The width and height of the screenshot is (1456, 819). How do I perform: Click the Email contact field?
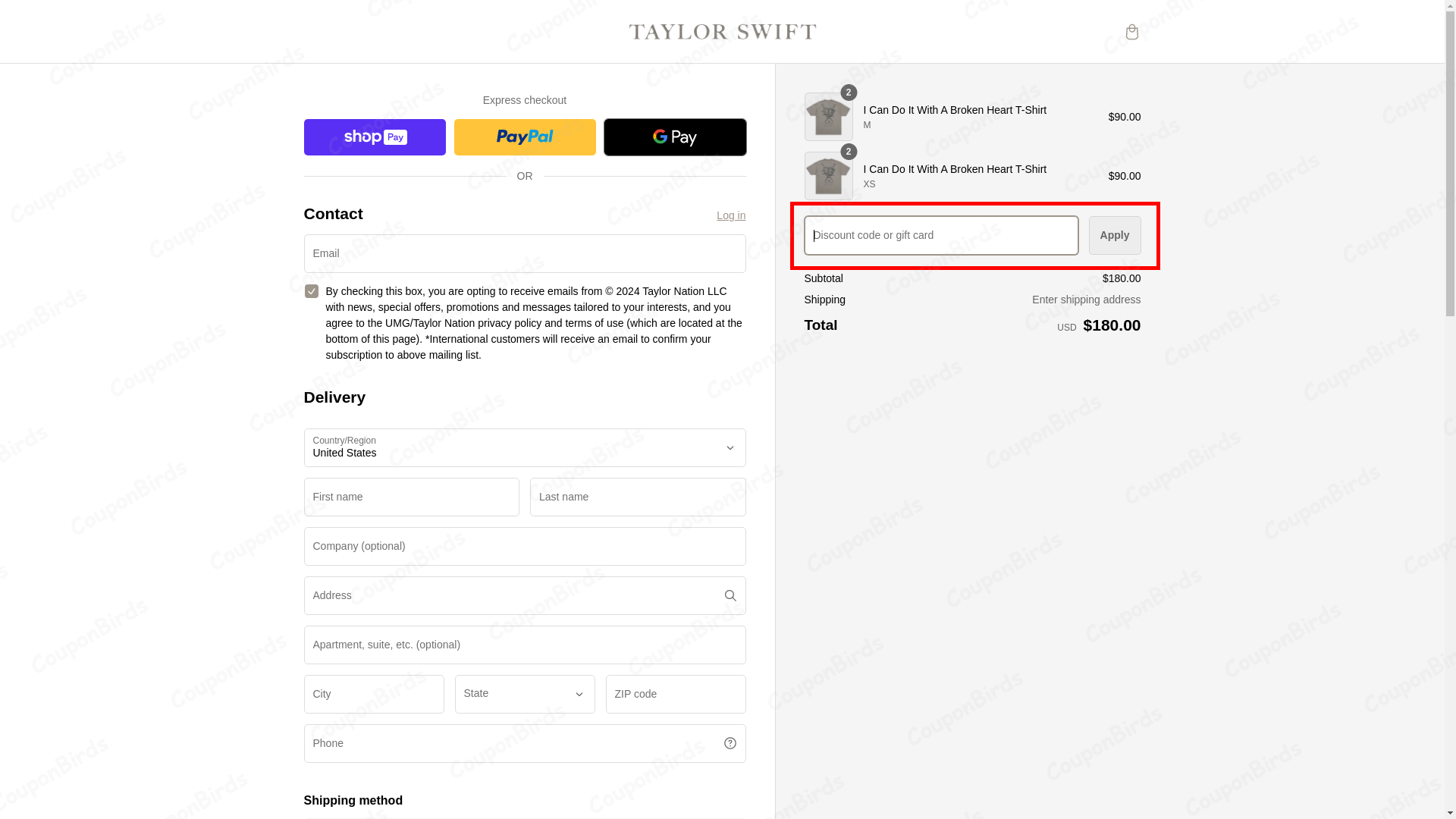(x=524, y=253)
